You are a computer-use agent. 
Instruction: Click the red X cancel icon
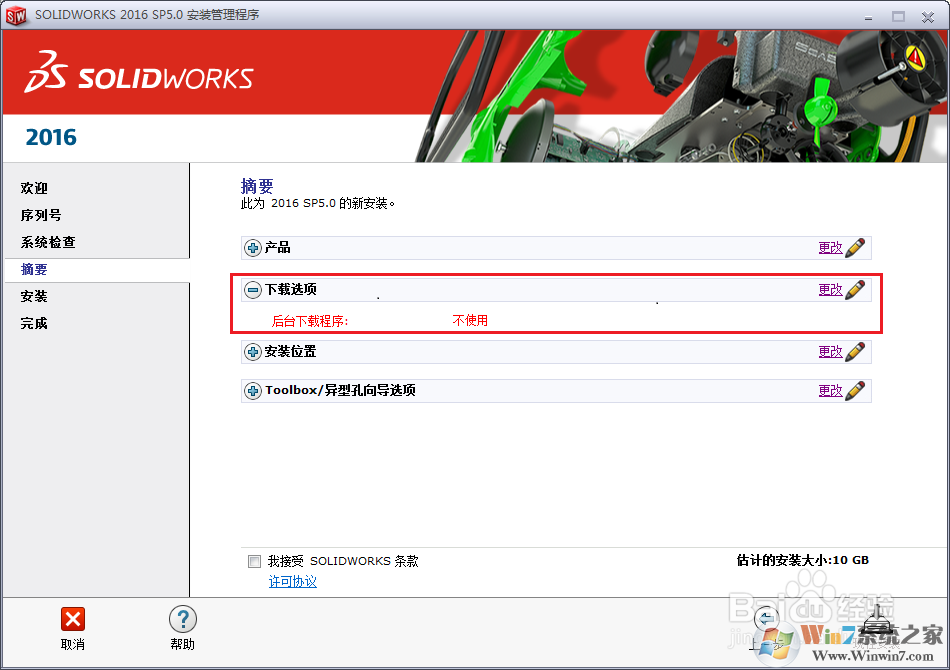[x=73, y=620]
